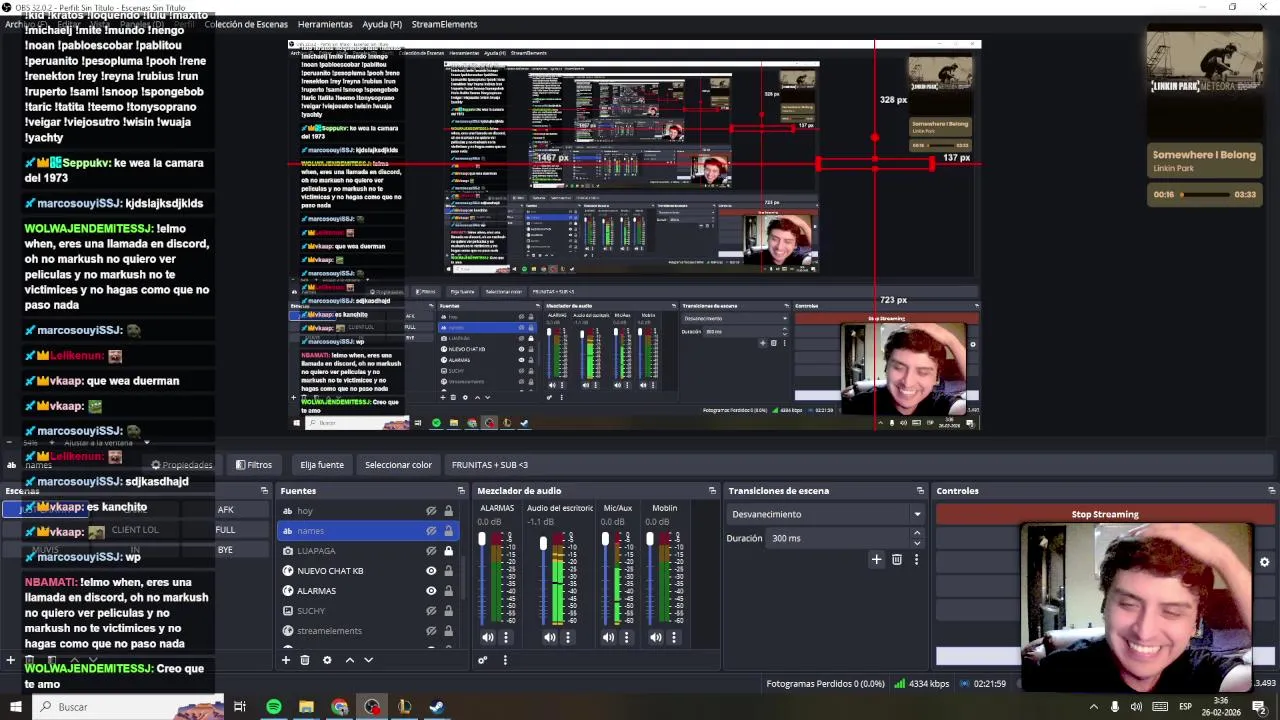Image resolution: width=1280 pixels, height=720 pixels.
Task: Open Mic/Aux channel options menu
Action: pos(629,637)
